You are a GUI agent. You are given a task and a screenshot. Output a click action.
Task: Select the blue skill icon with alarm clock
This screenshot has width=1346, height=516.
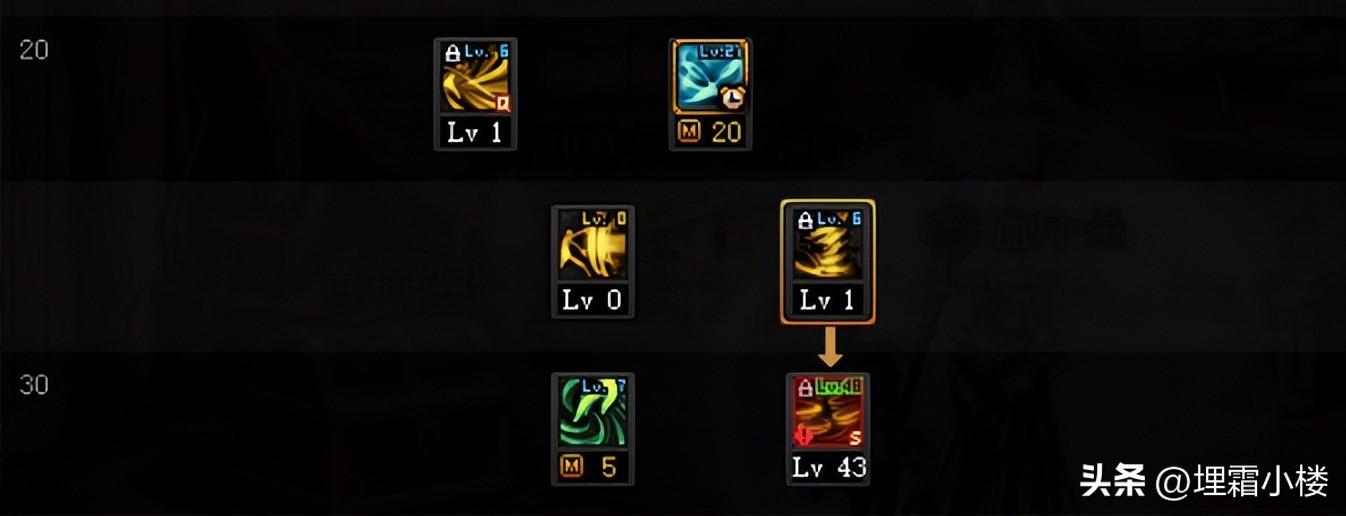click(x=710, y=78)
